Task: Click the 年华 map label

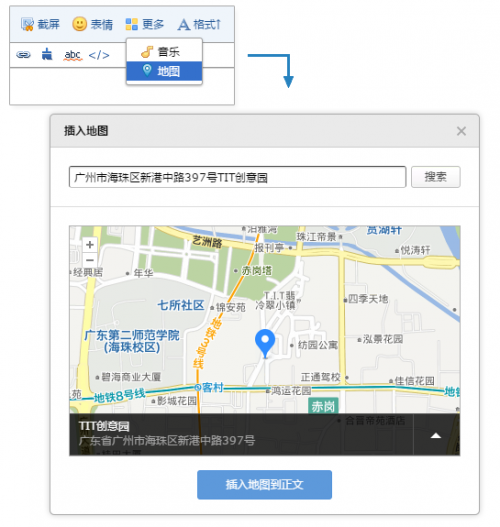Action: click(x=143, y=273)
